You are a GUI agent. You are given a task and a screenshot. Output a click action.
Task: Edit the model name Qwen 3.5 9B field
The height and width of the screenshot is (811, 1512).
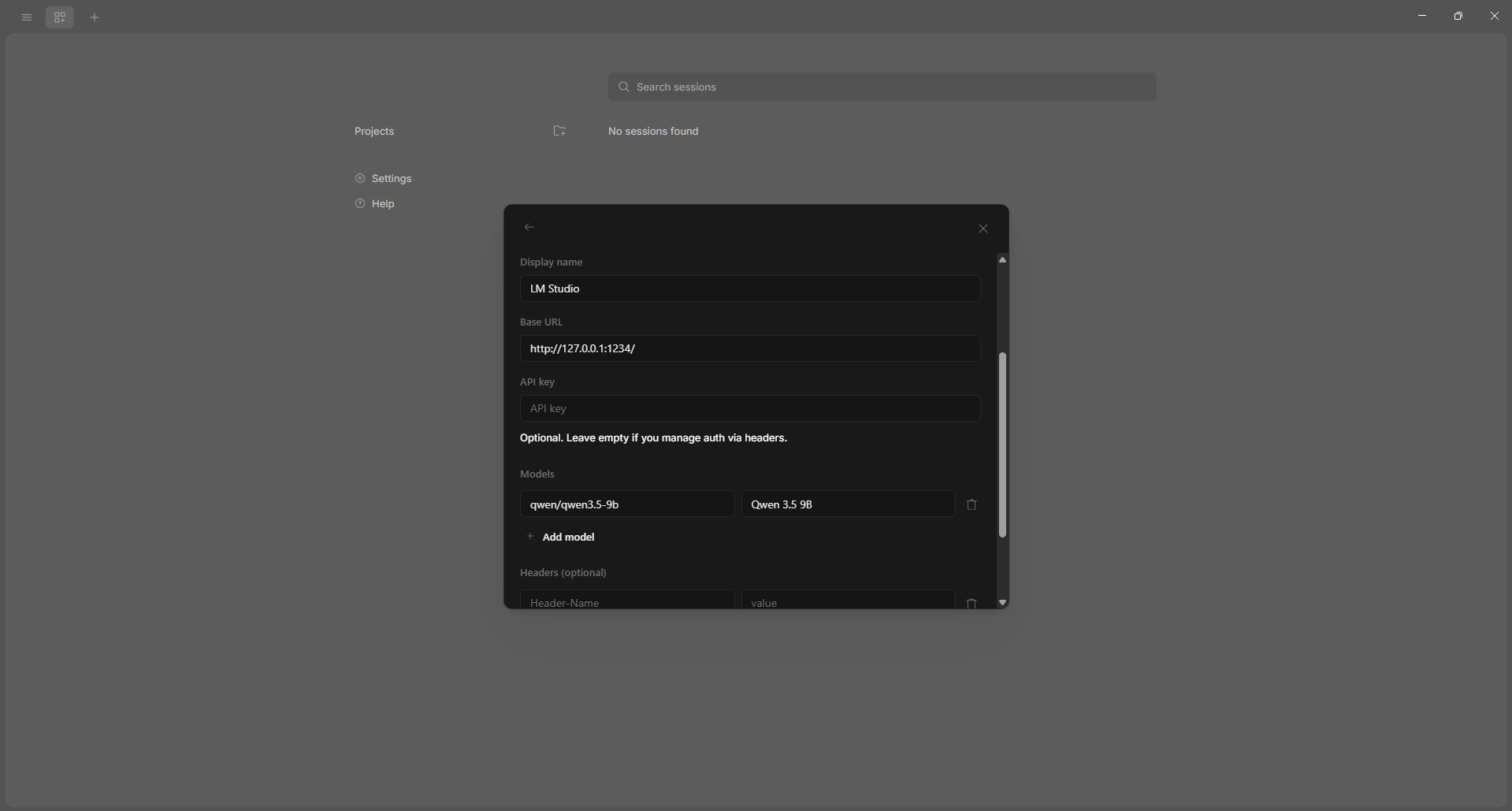click(849, 504)
